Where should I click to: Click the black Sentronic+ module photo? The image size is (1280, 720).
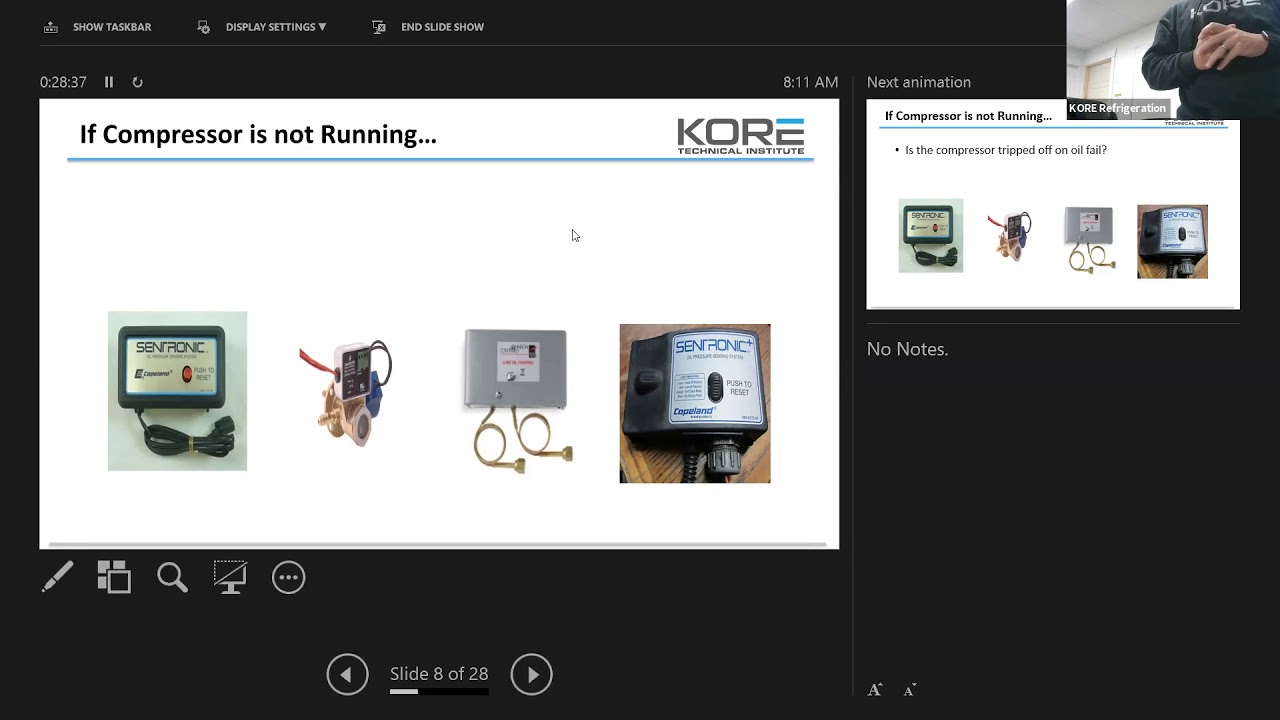coord(695,403)
